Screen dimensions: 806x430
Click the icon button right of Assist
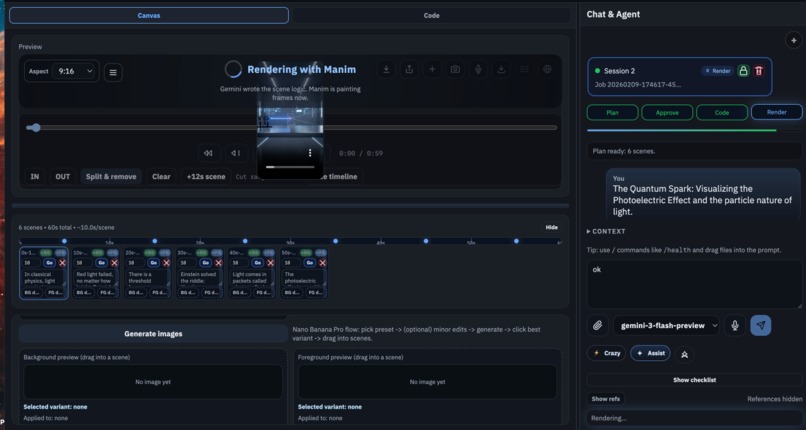point(684,354)
